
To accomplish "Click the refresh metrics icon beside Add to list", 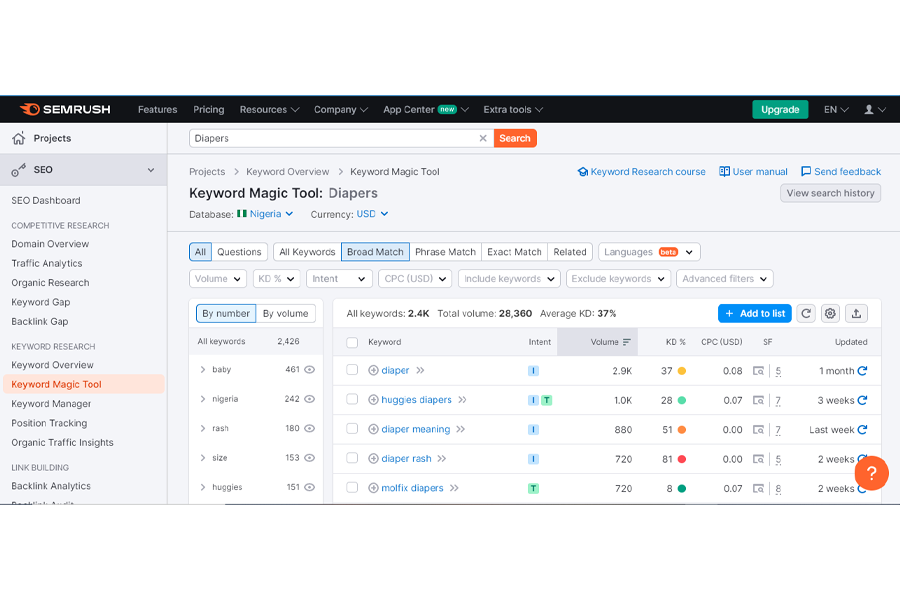I will click(x=806, y=313).
